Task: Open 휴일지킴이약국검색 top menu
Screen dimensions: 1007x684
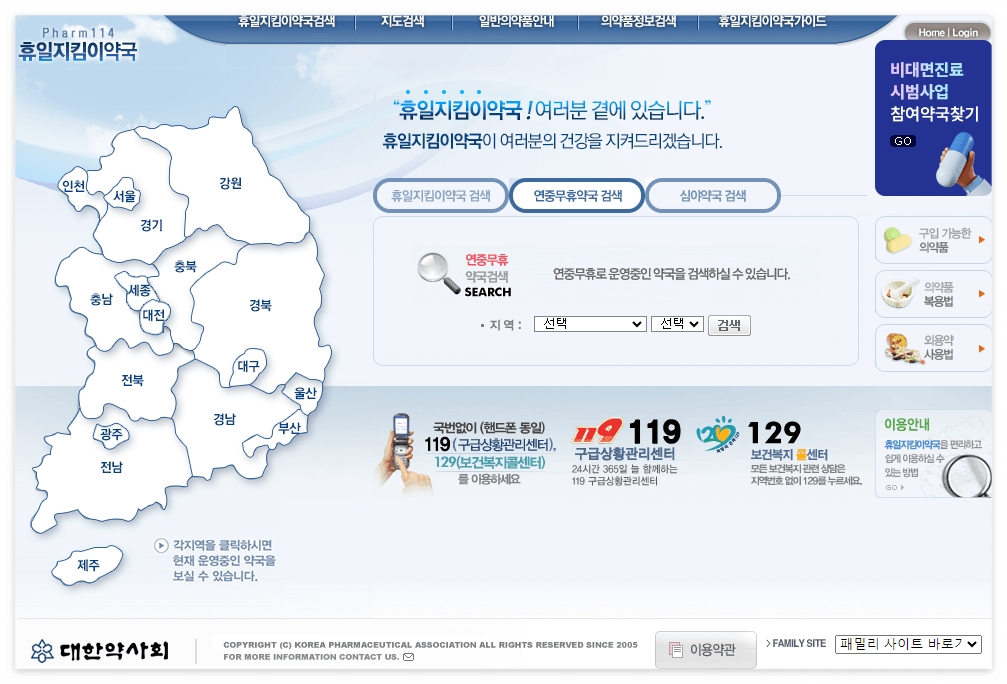Action: pos(286,21)
